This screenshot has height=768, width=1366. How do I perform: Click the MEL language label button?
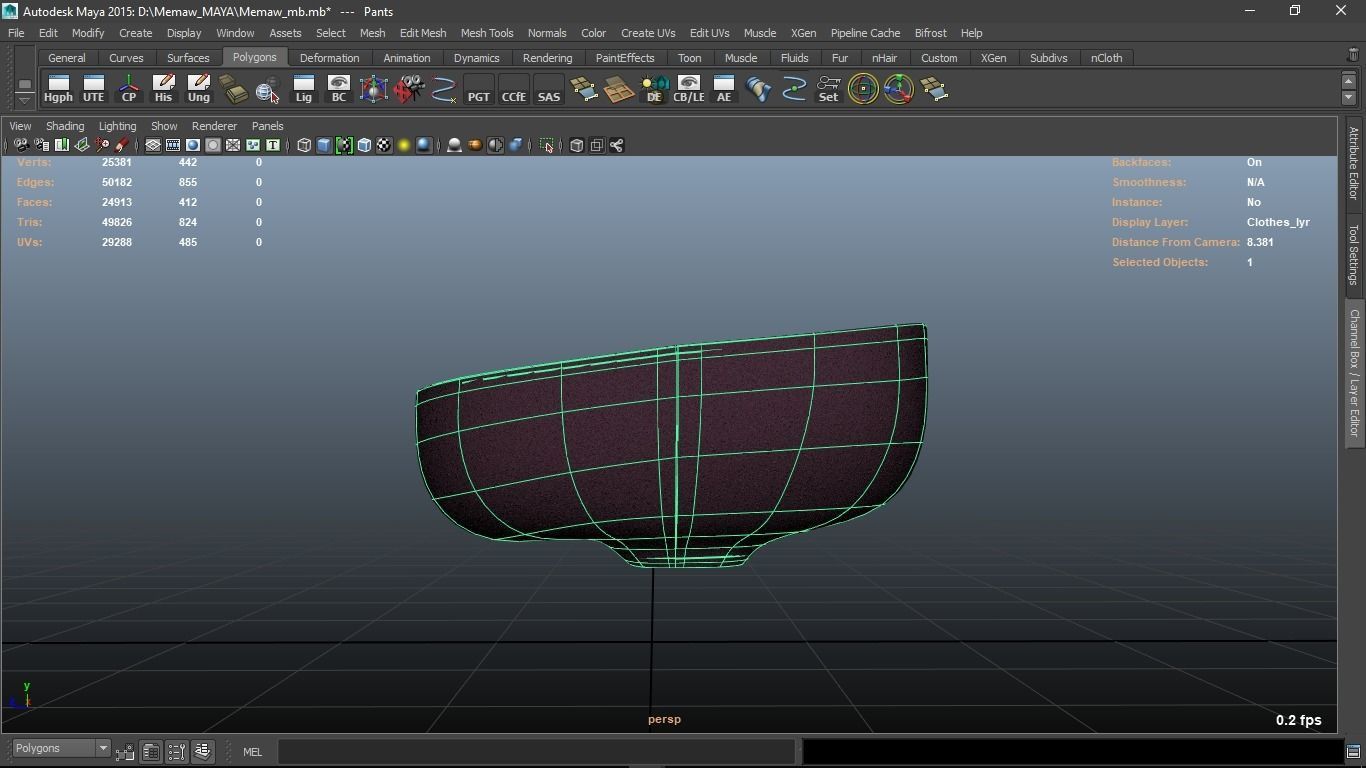coord(252,752)
